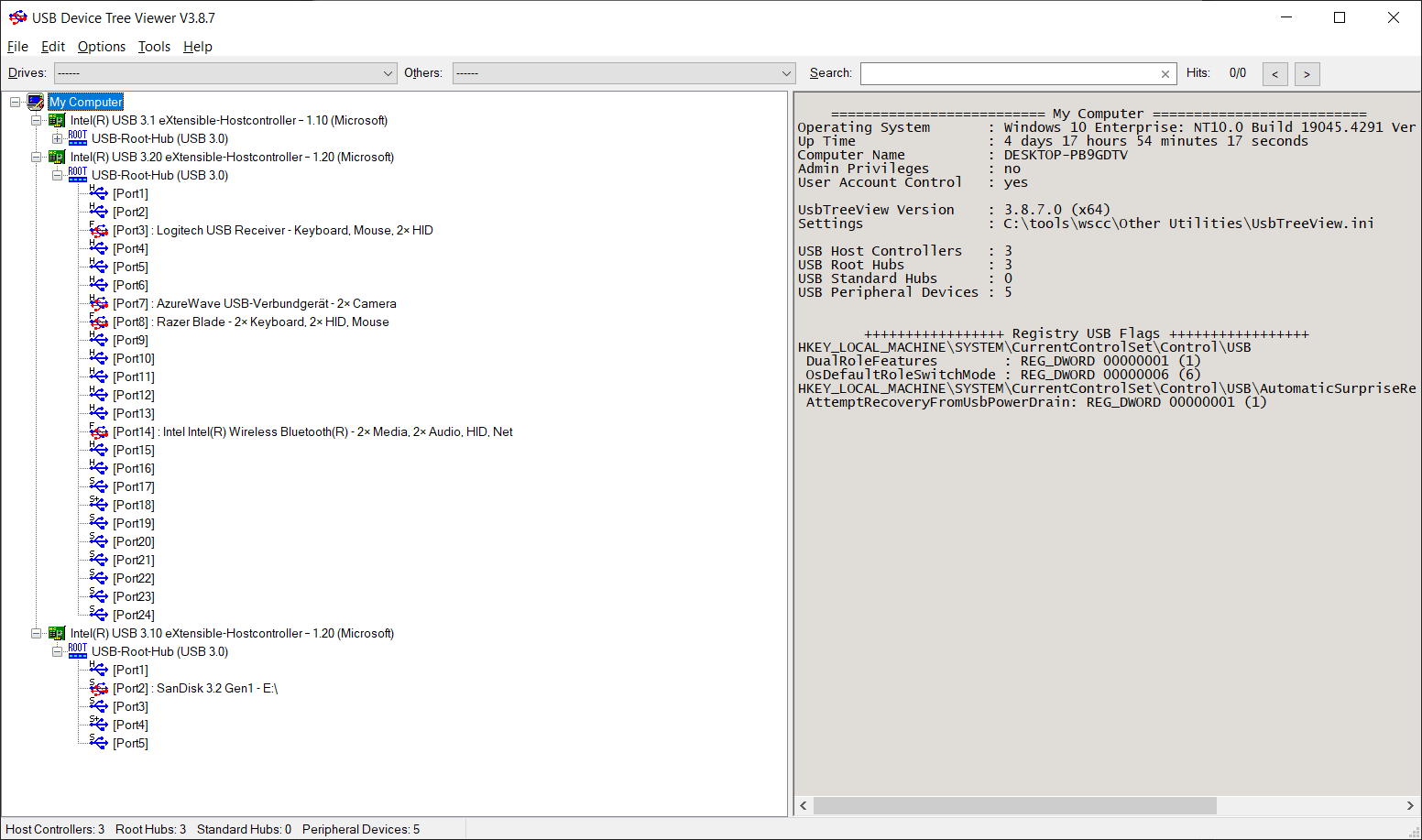Expand the root hub under USB 3.1 controller
This screenshot has height=840, width=1422.
(x=57, y=138)
